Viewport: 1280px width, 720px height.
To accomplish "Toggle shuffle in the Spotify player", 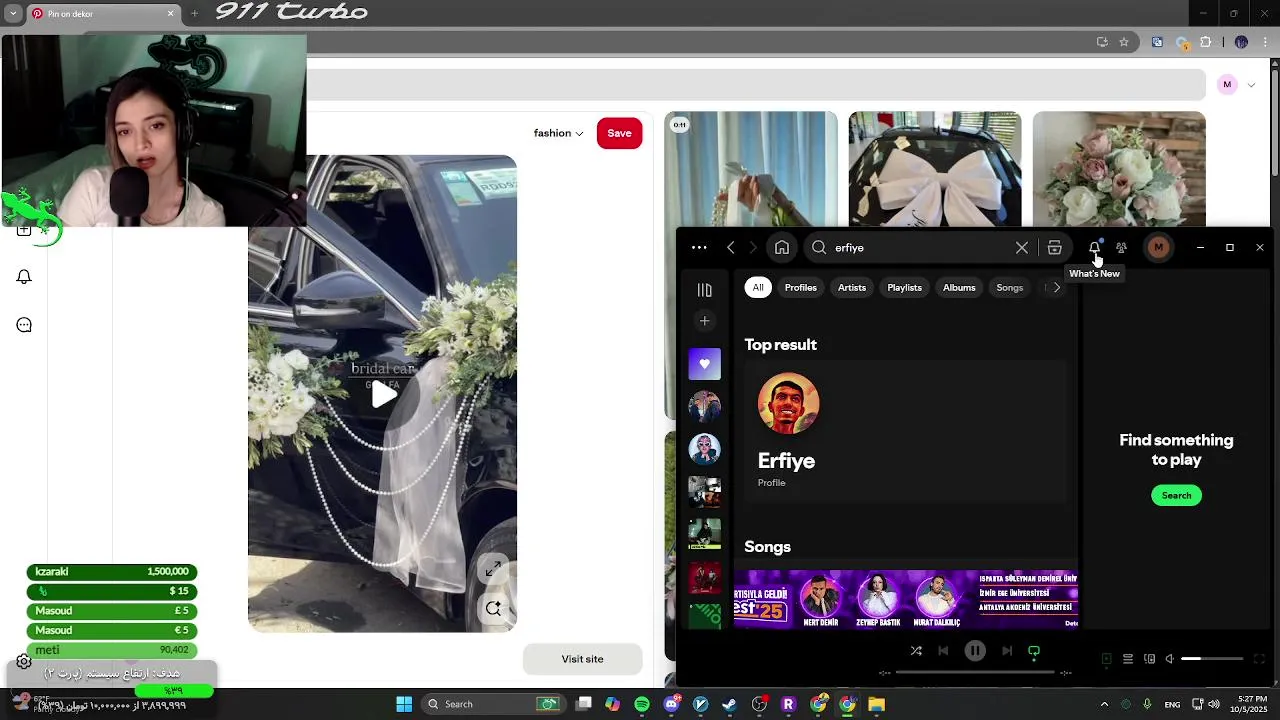I will point(916,651).
